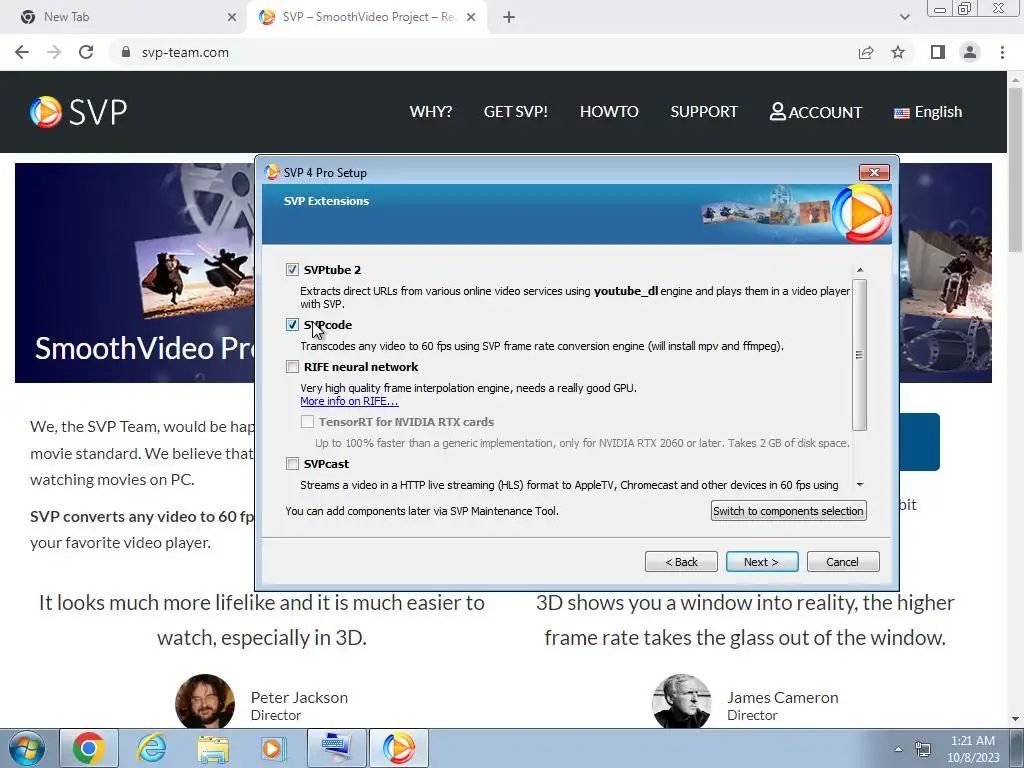This screenshot has width=1024, height=768.
Task: Click the SmoothVideo Project banner title
Action: (146, 348)
